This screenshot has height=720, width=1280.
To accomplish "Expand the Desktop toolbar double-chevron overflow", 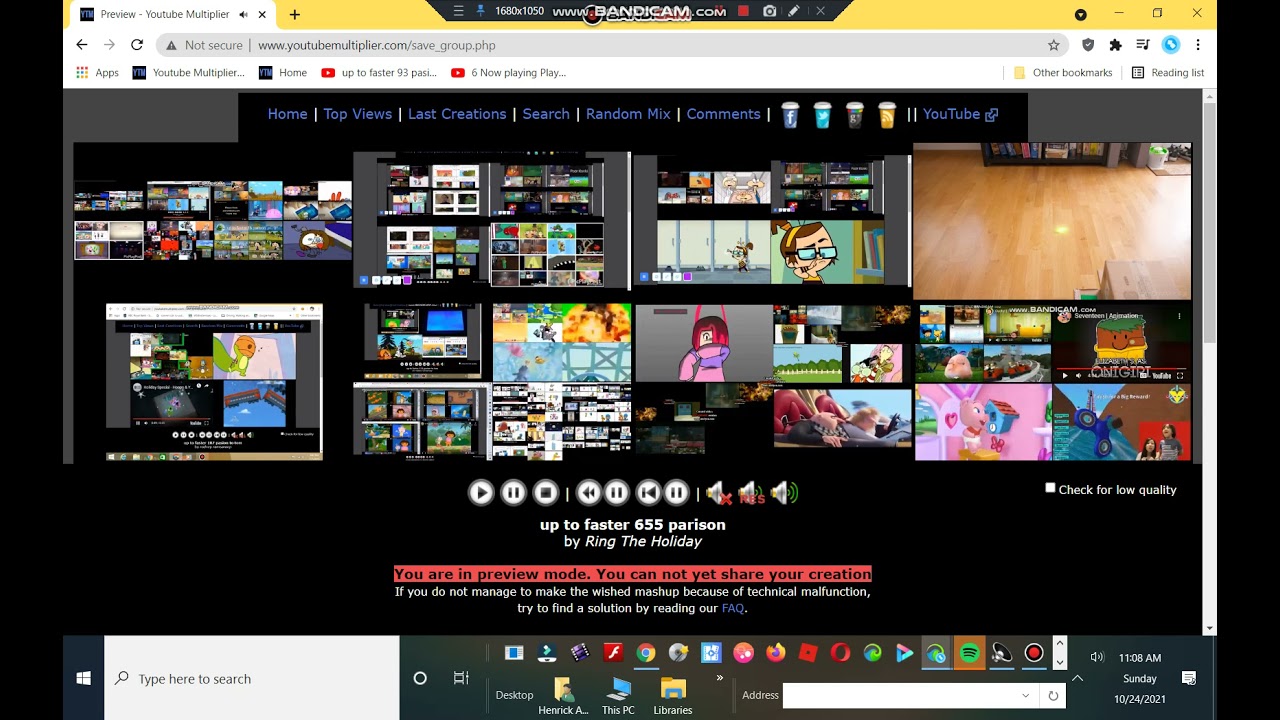I will pos(719,678).
